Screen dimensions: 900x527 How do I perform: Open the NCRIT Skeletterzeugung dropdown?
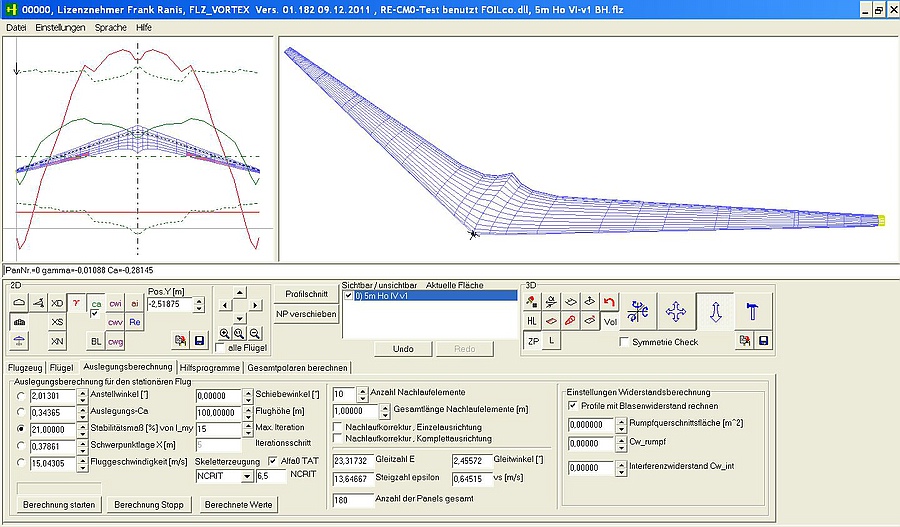tap(246, 477)
